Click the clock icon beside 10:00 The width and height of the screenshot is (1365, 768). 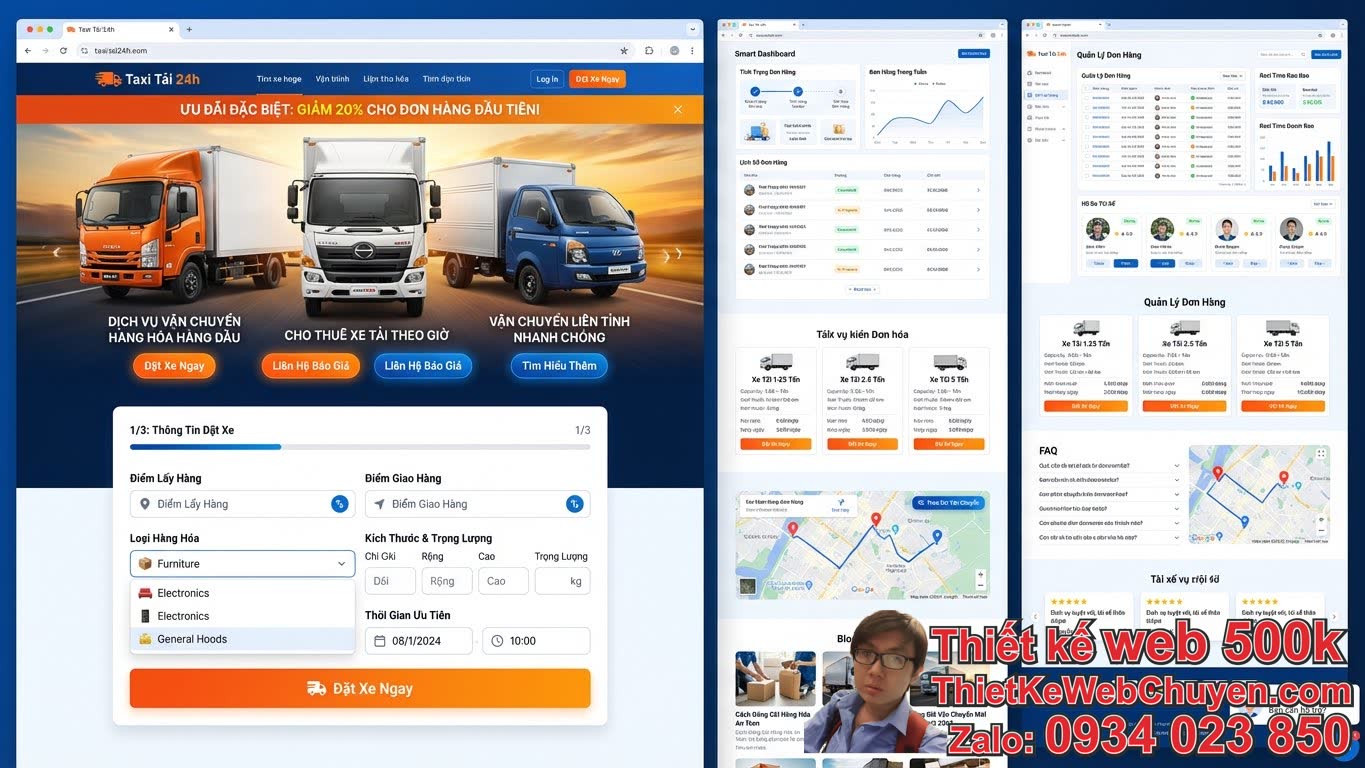496,641
